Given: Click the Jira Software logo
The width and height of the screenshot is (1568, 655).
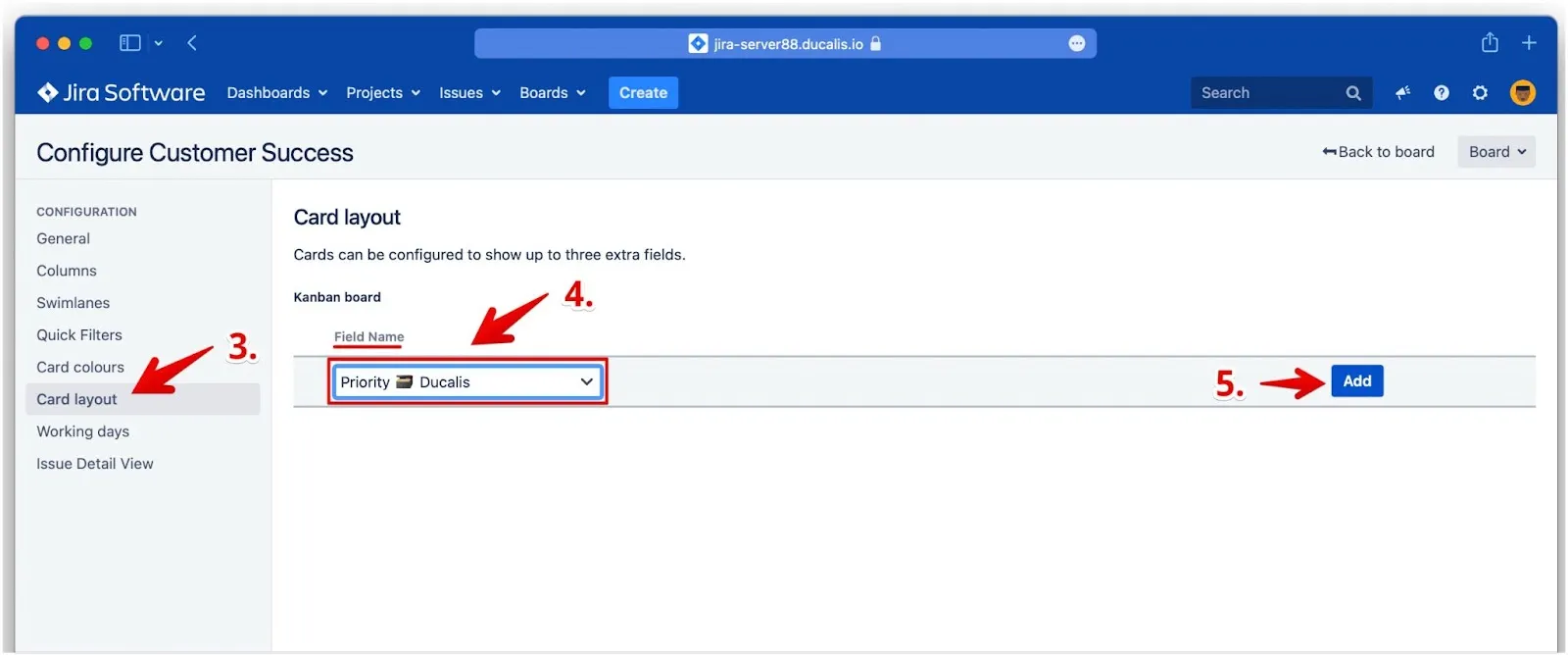Looking at the screenshot, I should pyautogui.click(x=121, y=92).
